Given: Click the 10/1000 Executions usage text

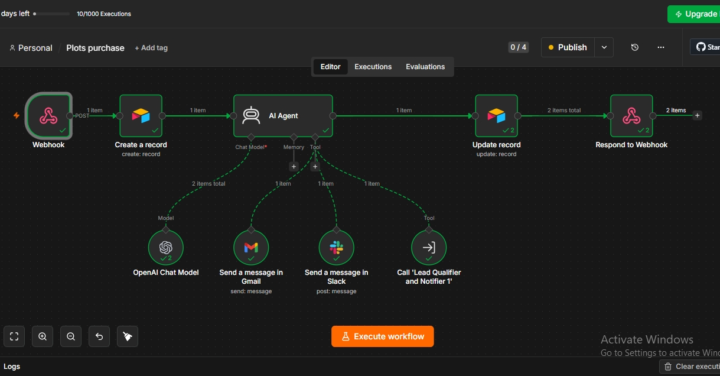Looking at the screenshot, I should pos(104,14).
